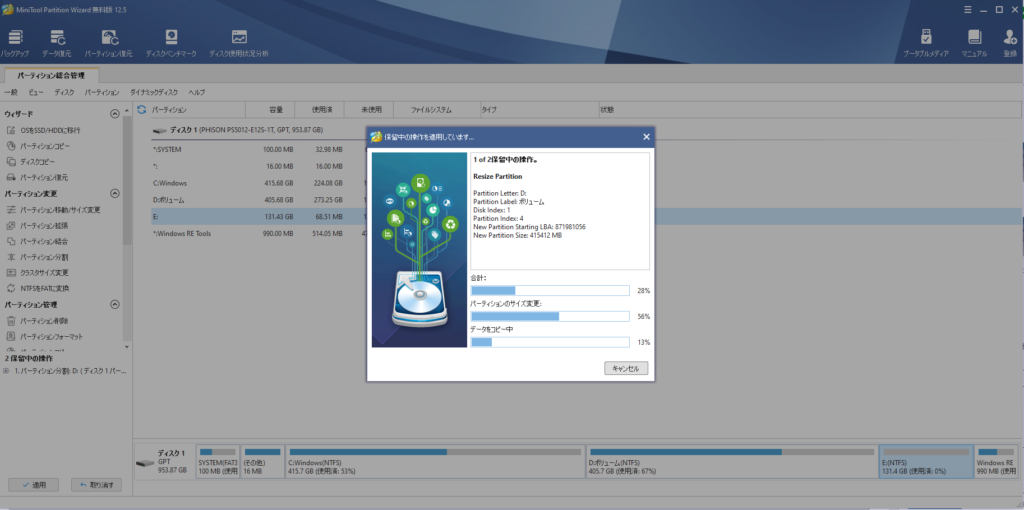Click the 合計 progress bar at 28%
Screen dimensions: 1024x510
click(550, 291)
